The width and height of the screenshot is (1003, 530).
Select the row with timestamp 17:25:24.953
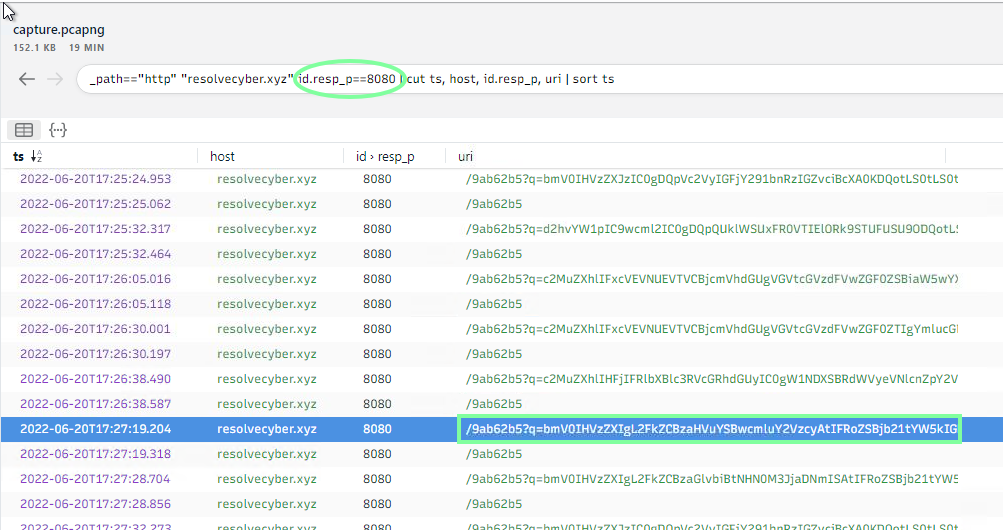click(95, 179)
